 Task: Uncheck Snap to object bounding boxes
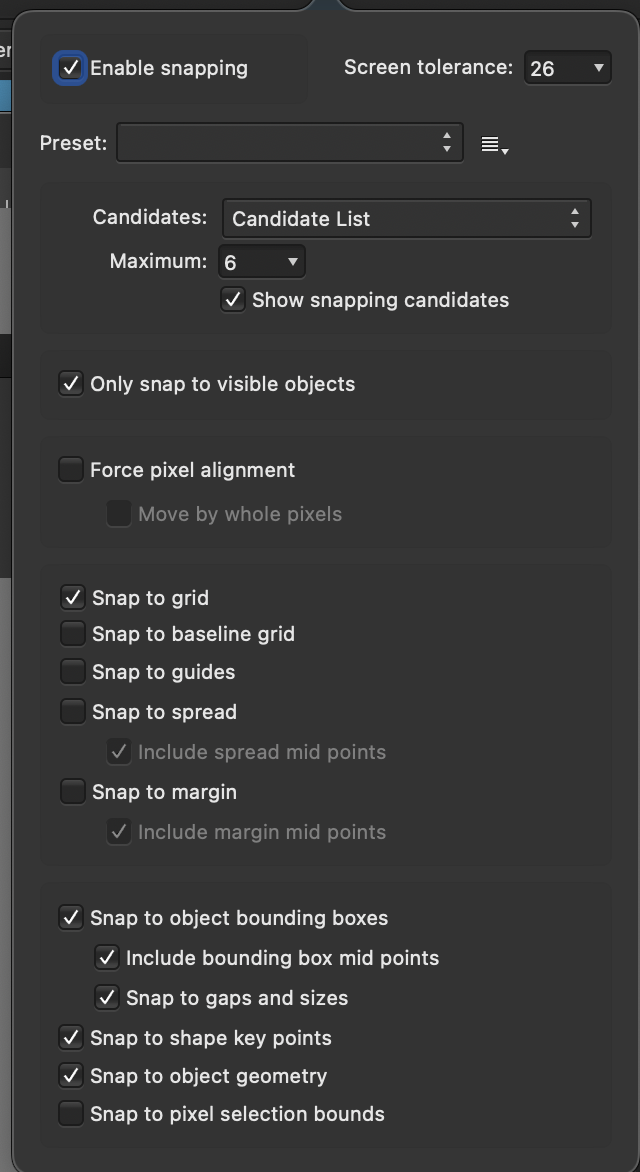pyautogui.click(x=71, y=917)
